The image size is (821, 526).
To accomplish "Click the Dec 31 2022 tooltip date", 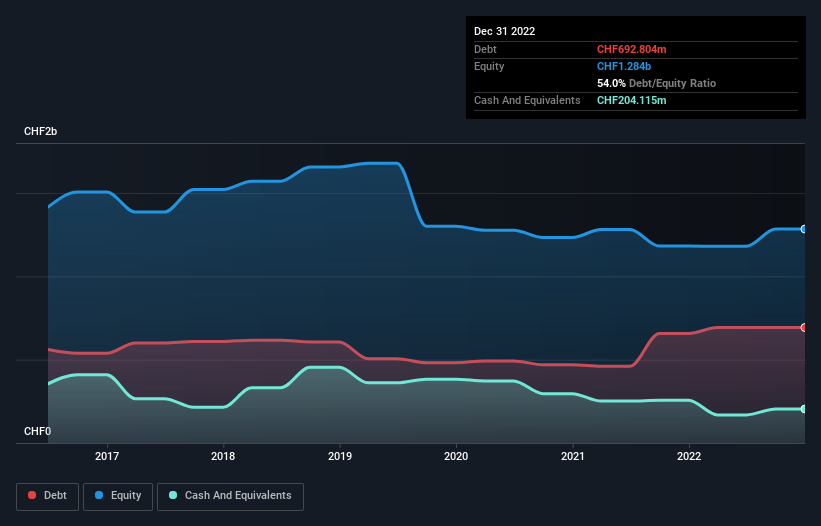I will click(504, 31).
